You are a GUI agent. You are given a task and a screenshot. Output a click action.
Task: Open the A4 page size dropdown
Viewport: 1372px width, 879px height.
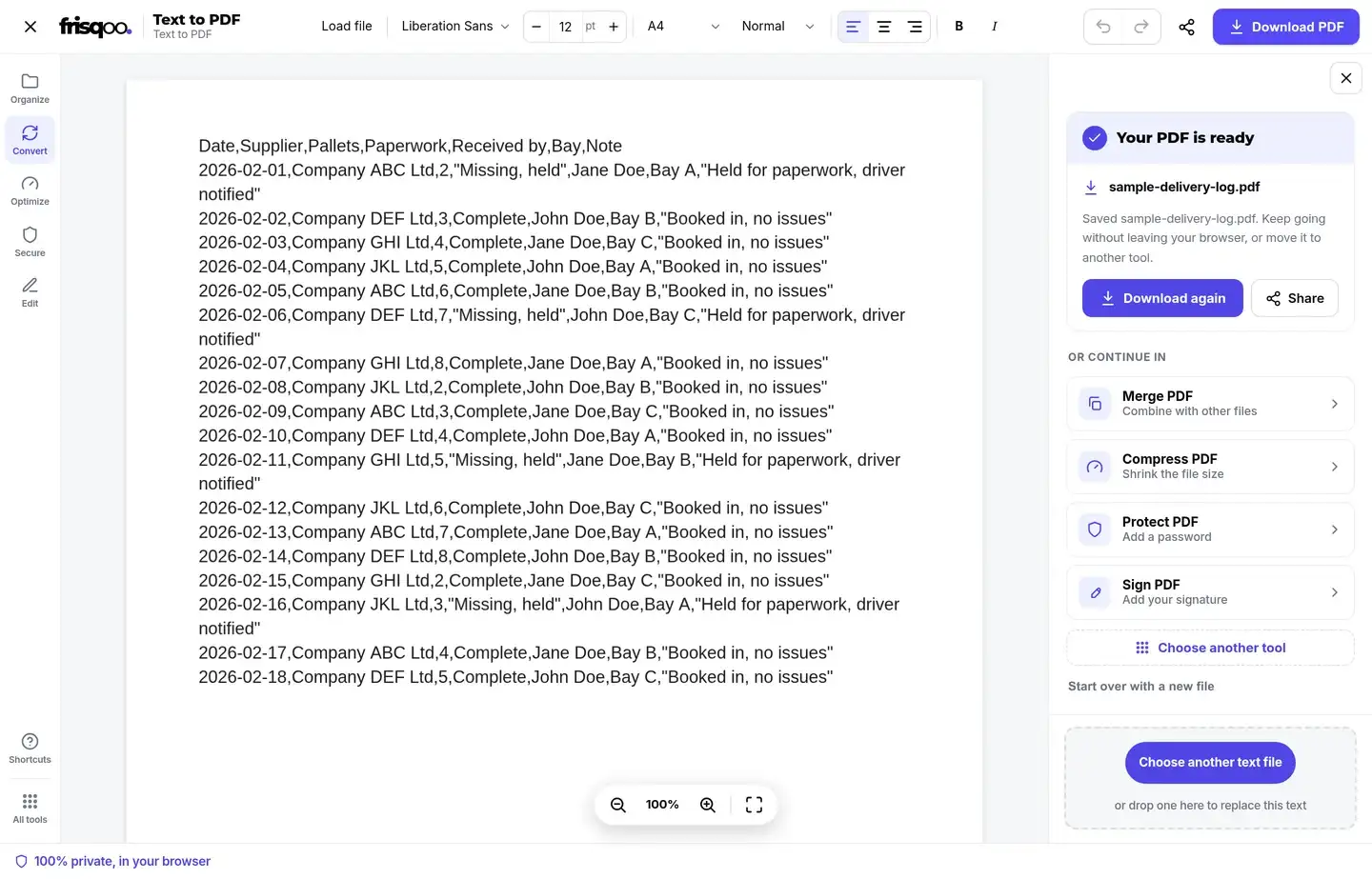(683, 27)
